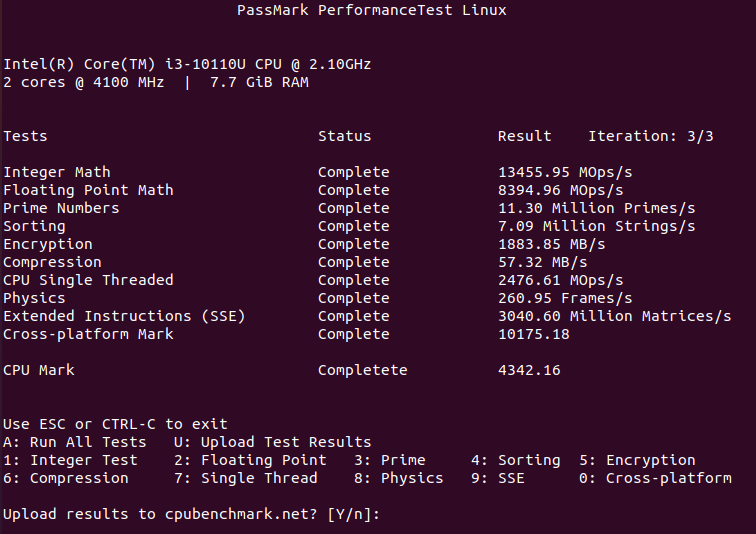Viewport: 756px width, 534px height.
Task: Click the '3040.60 Million Matrices/s' result
Action: (615, 316)
